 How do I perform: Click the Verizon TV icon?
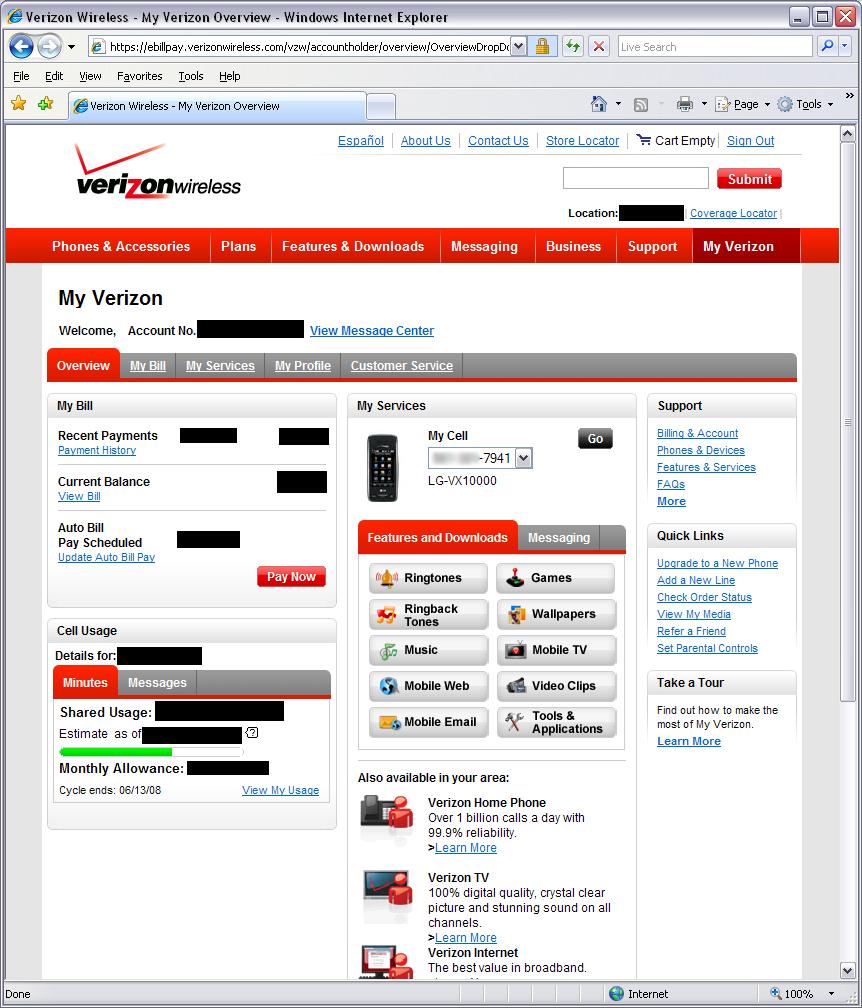(x=386, y=890)
